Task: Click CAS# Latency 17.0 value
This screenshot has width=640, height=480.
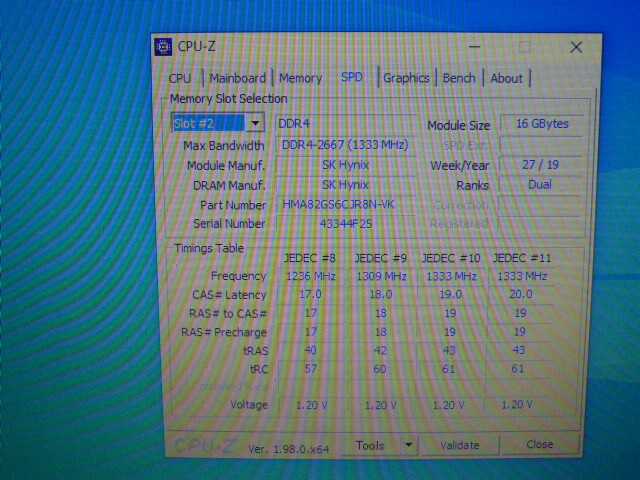Action: pyautogui.click(x=310, y=294)
